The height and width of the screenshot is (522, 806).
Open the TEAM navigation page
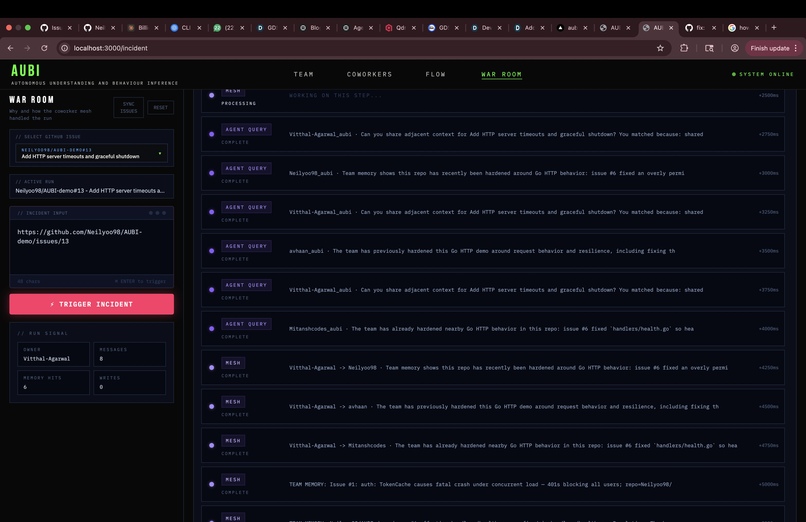point(303,74)
